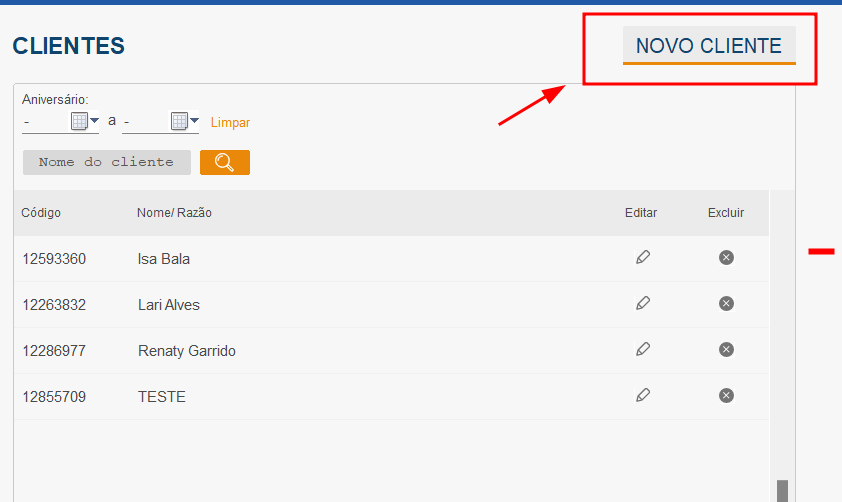
Task: Expand the second date dropdown arrow
Action: pyautogui.click(x=194, y=121)
